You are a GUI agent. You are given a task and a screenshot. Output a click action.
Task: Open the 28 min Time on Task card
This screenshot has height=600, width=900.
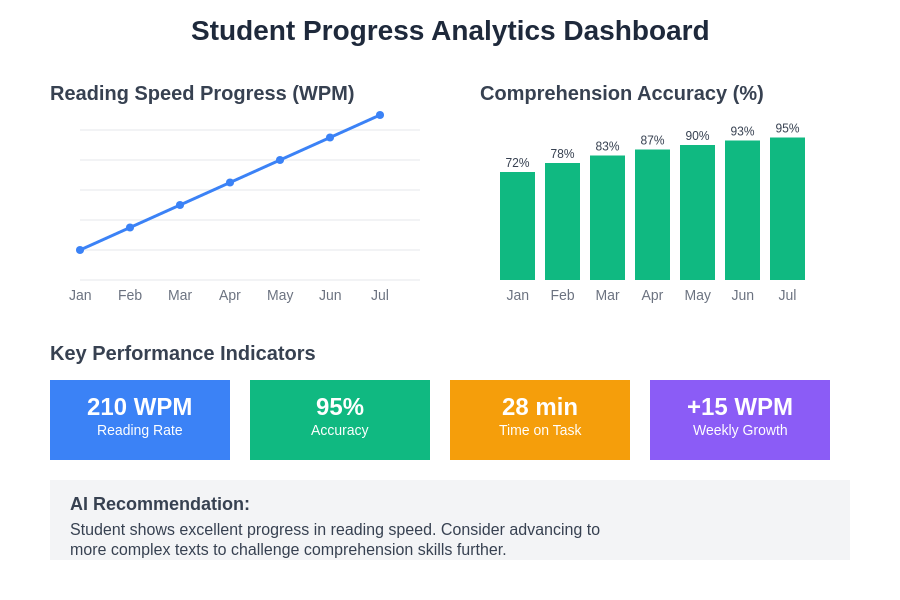click(x=540, y=420)
